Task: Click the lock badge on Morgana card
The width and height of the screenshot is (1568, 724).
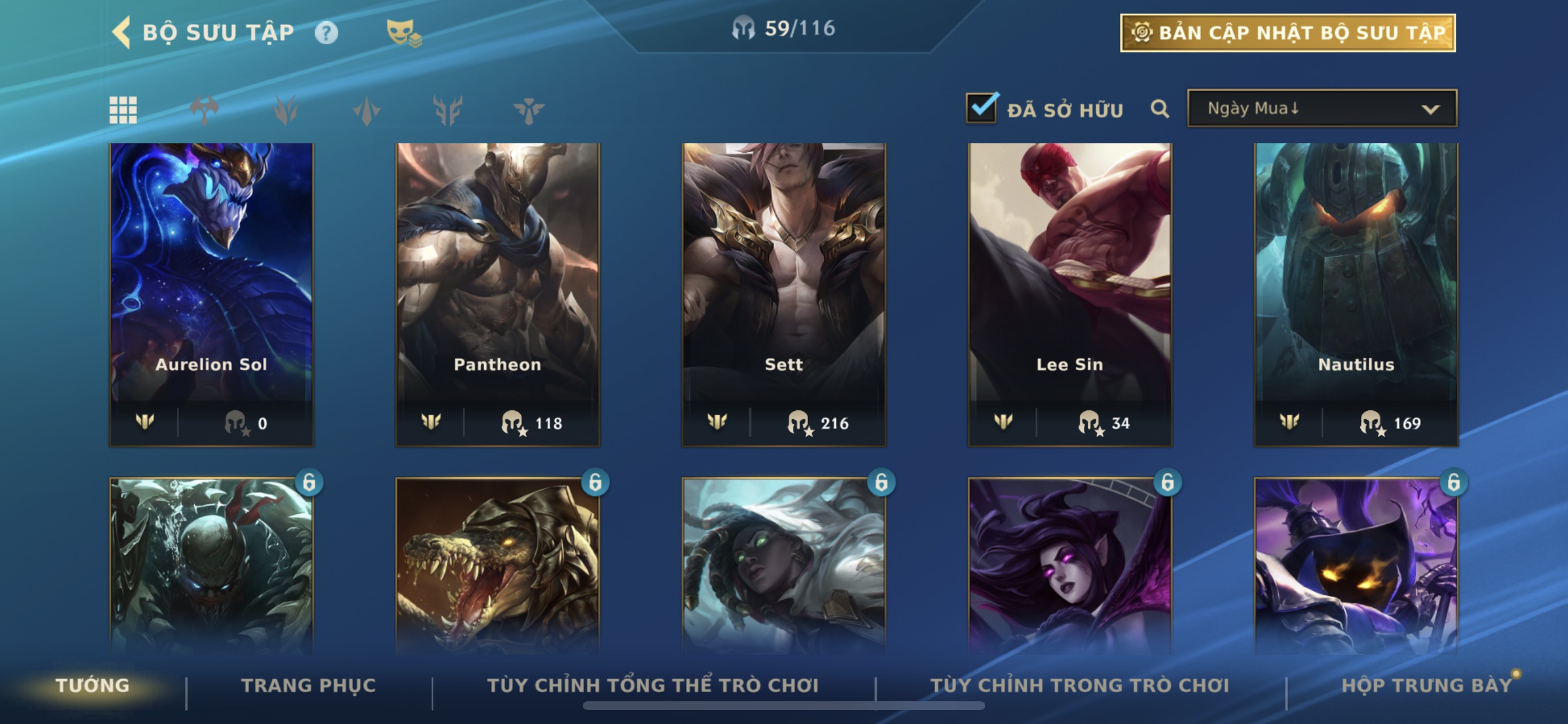Action: click(1167, 483)
